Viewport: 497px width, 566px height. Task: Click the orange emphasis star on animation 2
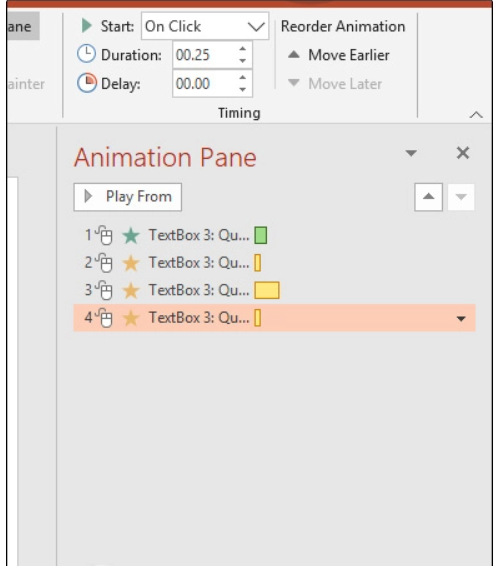131,263
